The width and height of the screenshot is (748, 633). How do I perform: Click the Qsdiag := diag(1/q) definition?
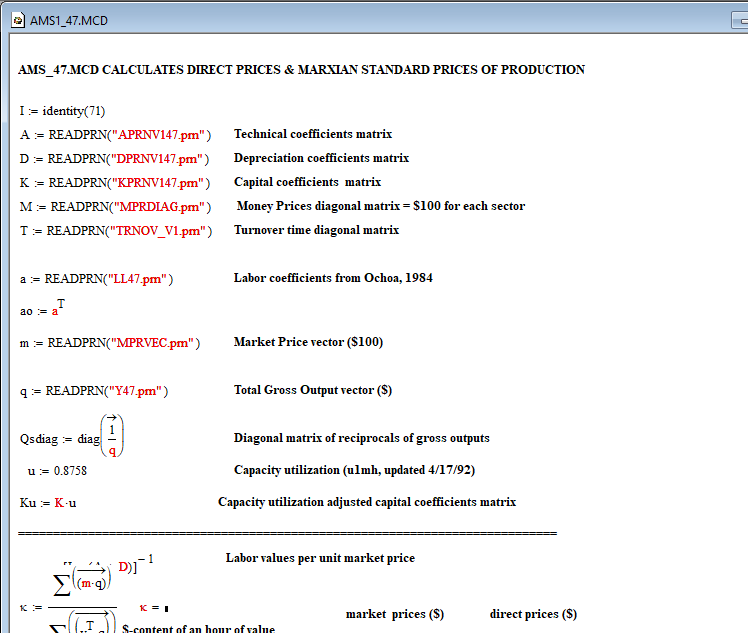(72, 436)
